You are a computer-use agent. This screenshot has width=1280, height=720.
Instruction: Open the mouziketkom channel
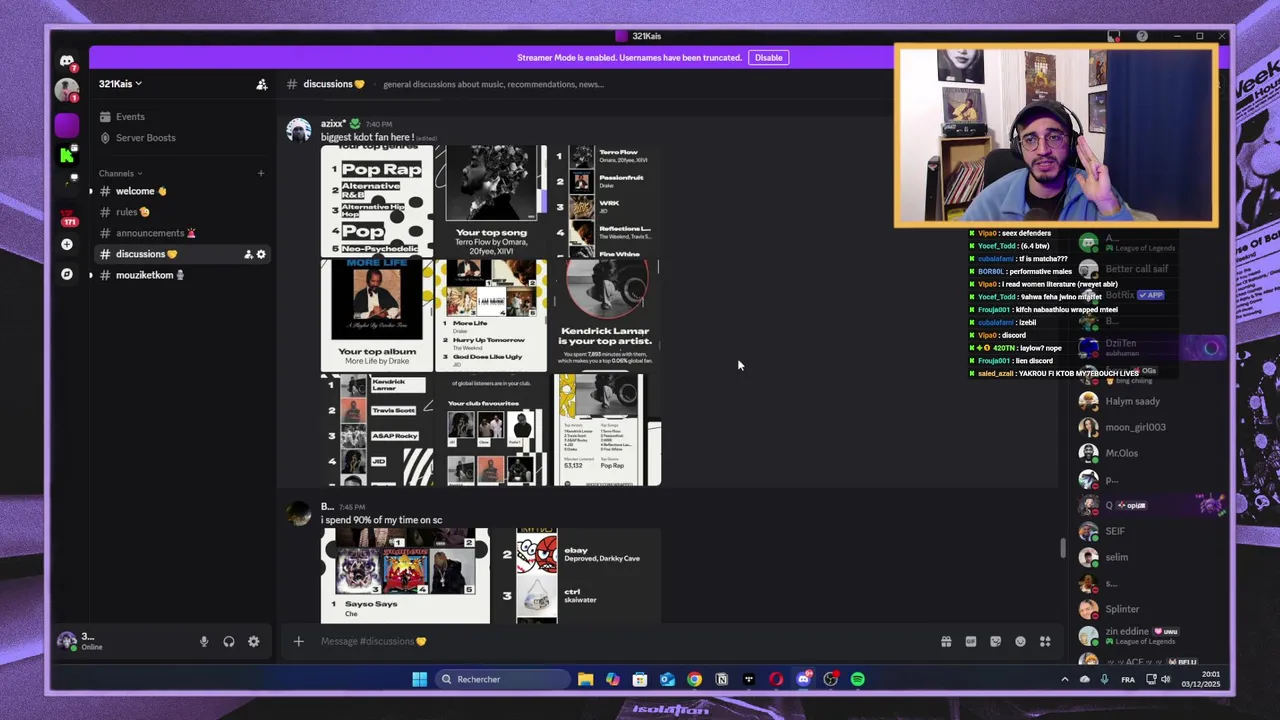(150, 275)
